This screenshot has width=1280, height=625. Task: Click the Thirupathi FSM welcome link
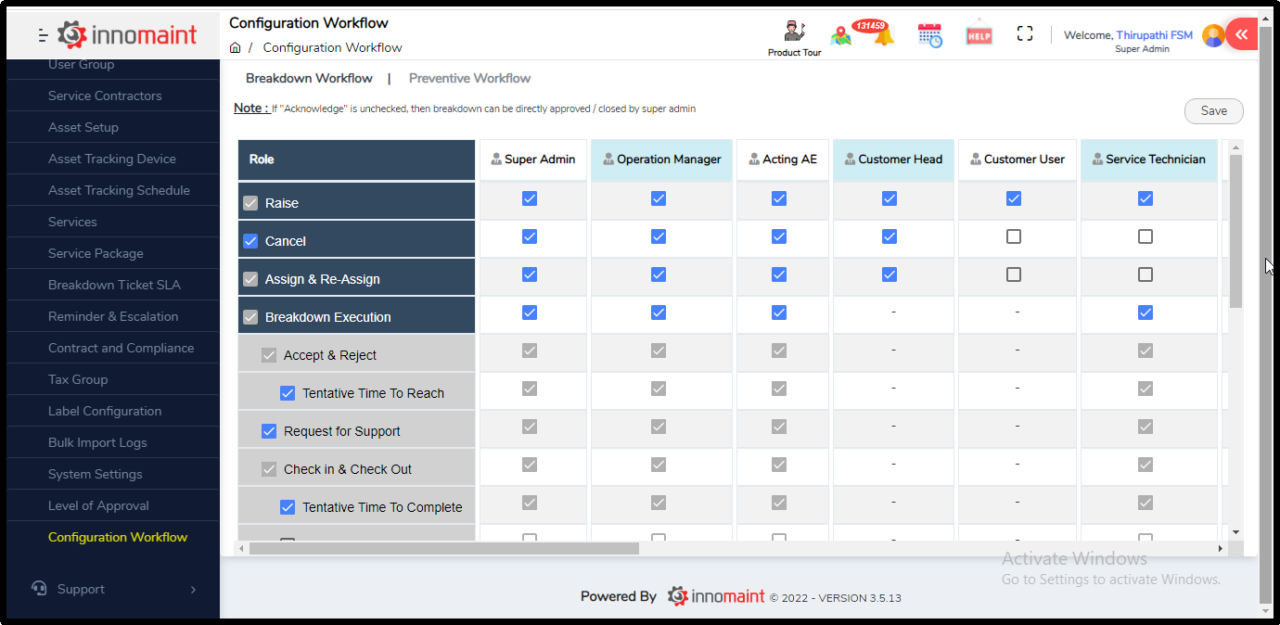tap(1154, 35)
